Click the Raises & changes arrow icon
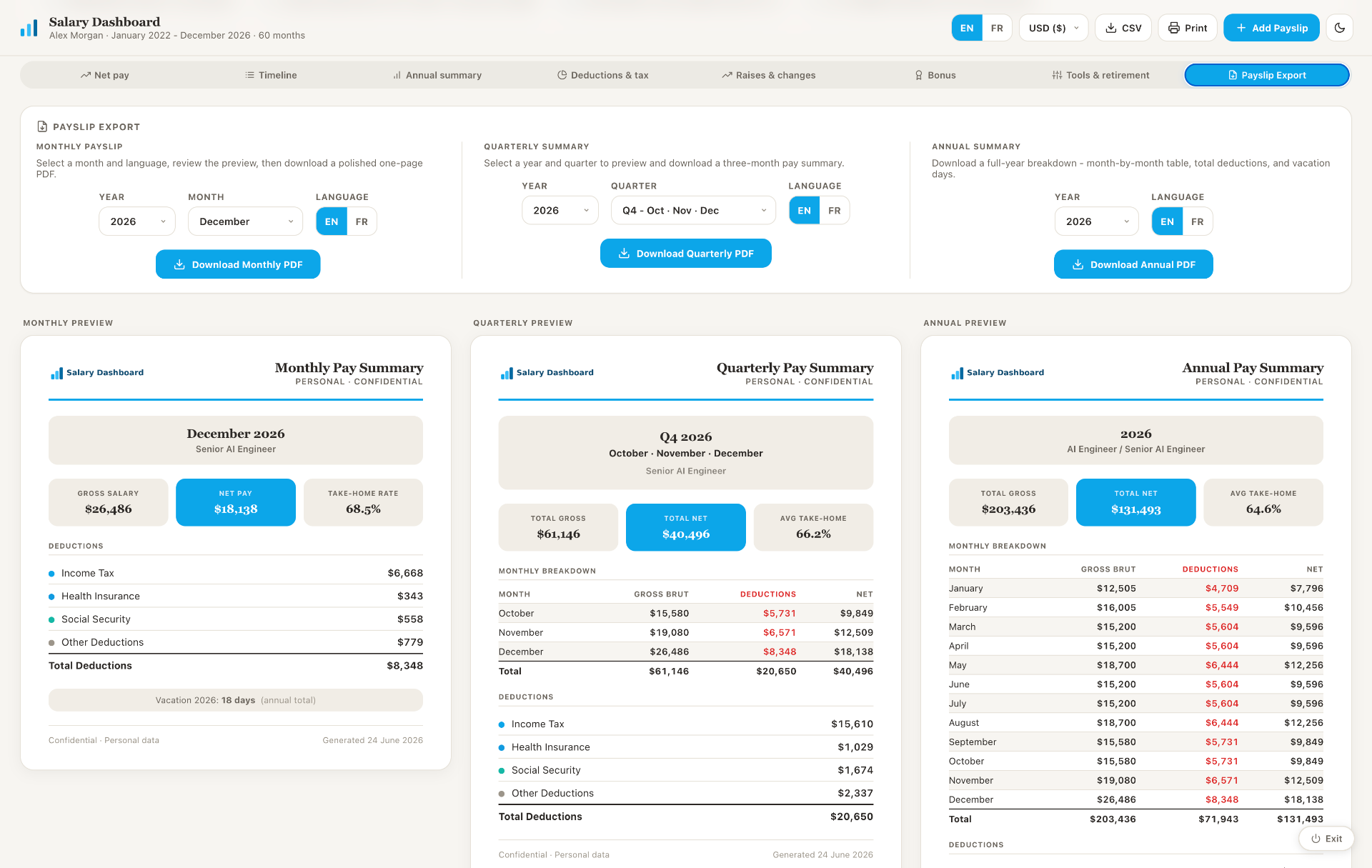This screenshot has width=1372, height=868. pyautogui.click(x=727, y=75)
